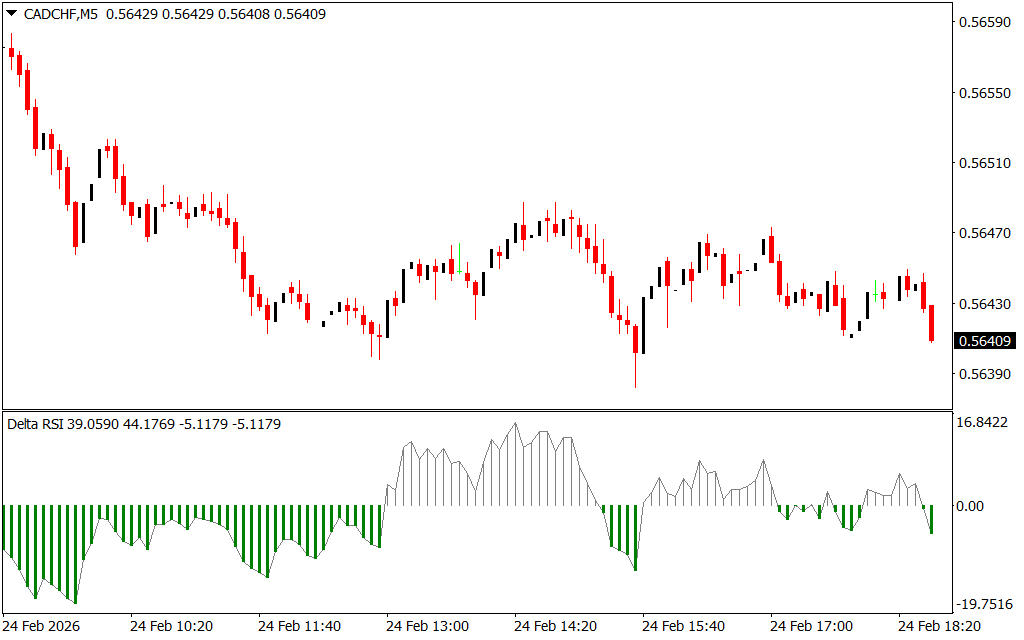Click the 0.56590 price axis label
Viewport: 1024px width, 640px height.
[984, 22]
